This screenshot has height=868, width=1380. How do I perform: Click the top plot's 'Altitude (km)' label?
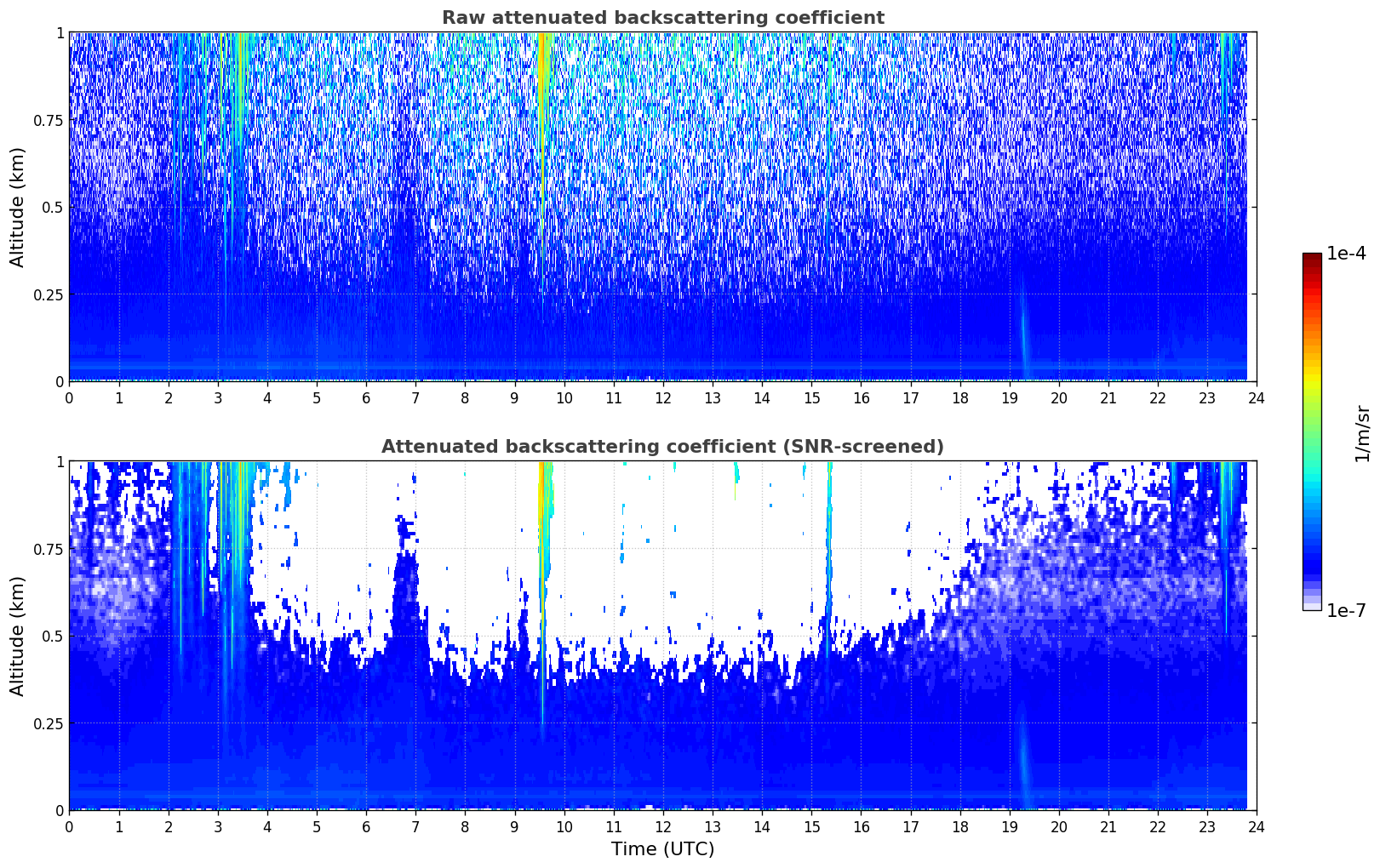coord(18,207)
